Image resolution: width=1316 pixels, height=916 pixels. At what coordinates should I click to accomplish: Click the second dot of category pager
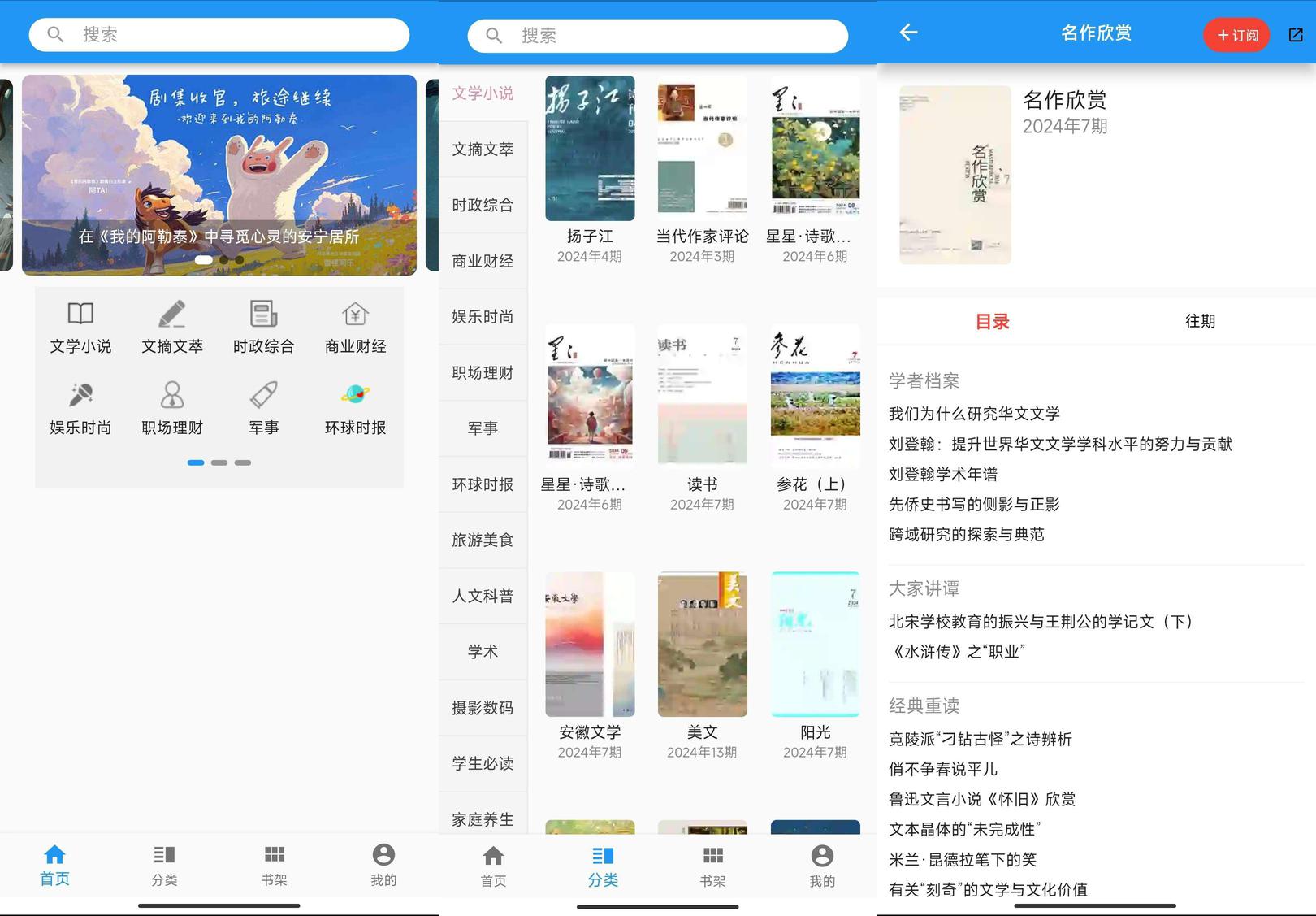(219, 462)
